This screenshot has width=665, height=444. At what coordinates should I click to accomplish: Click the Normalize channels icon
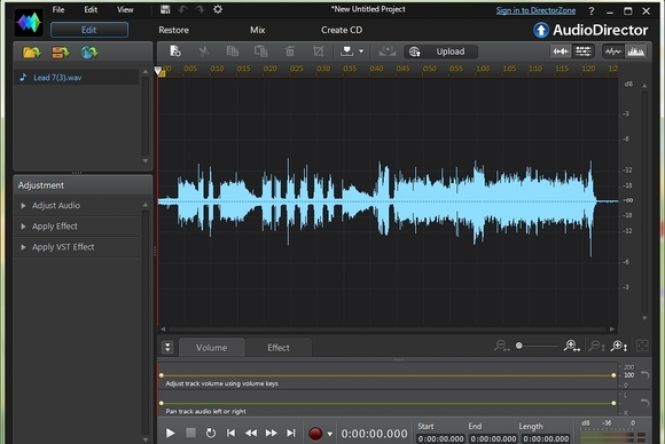coord(387,51)
